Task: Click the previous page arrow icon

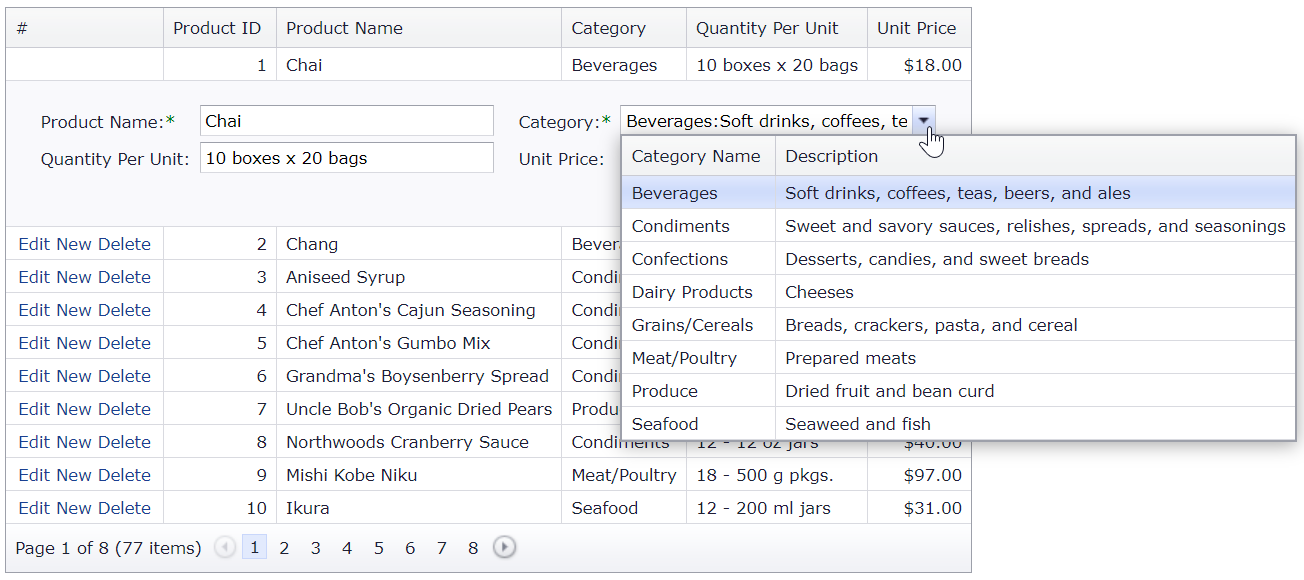Action: [x=225, y=547]
